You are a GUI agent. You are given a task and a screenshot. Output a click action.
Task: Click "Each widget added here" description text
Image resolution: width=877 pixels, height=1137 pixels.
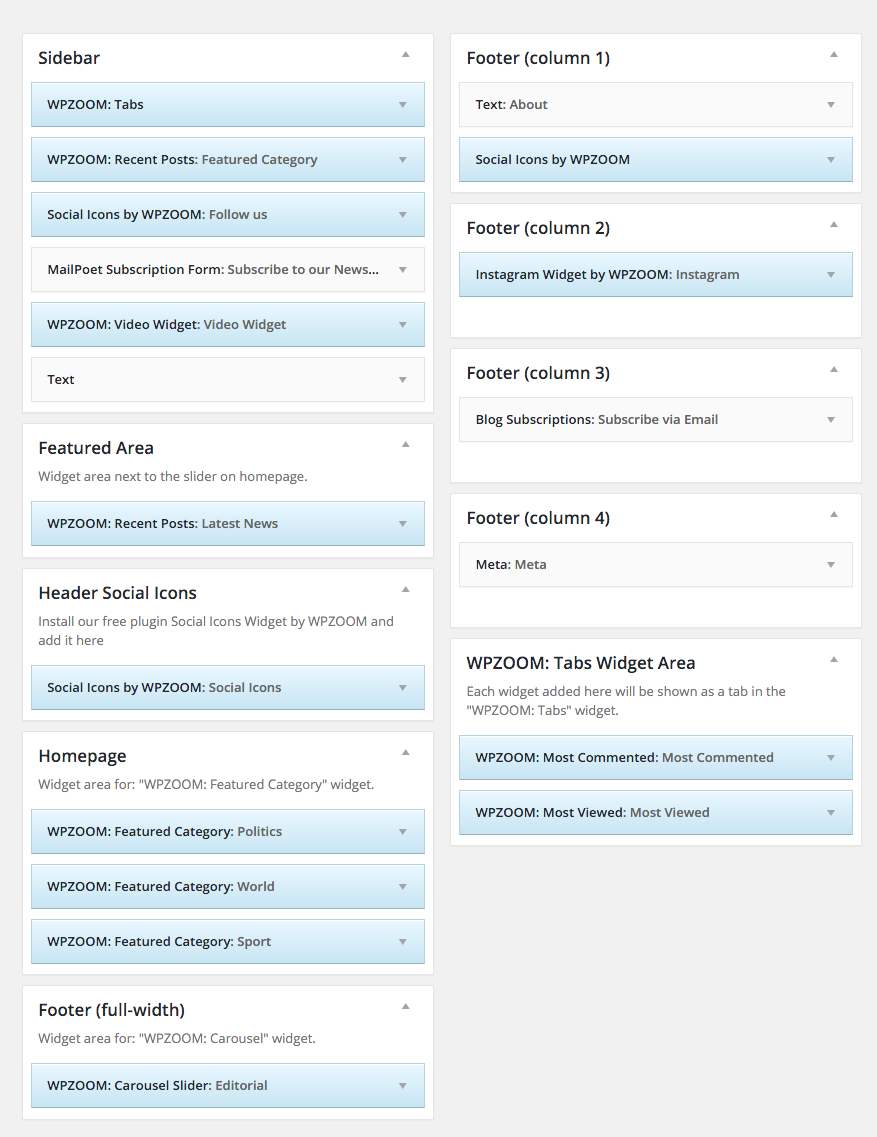[626, 701]
